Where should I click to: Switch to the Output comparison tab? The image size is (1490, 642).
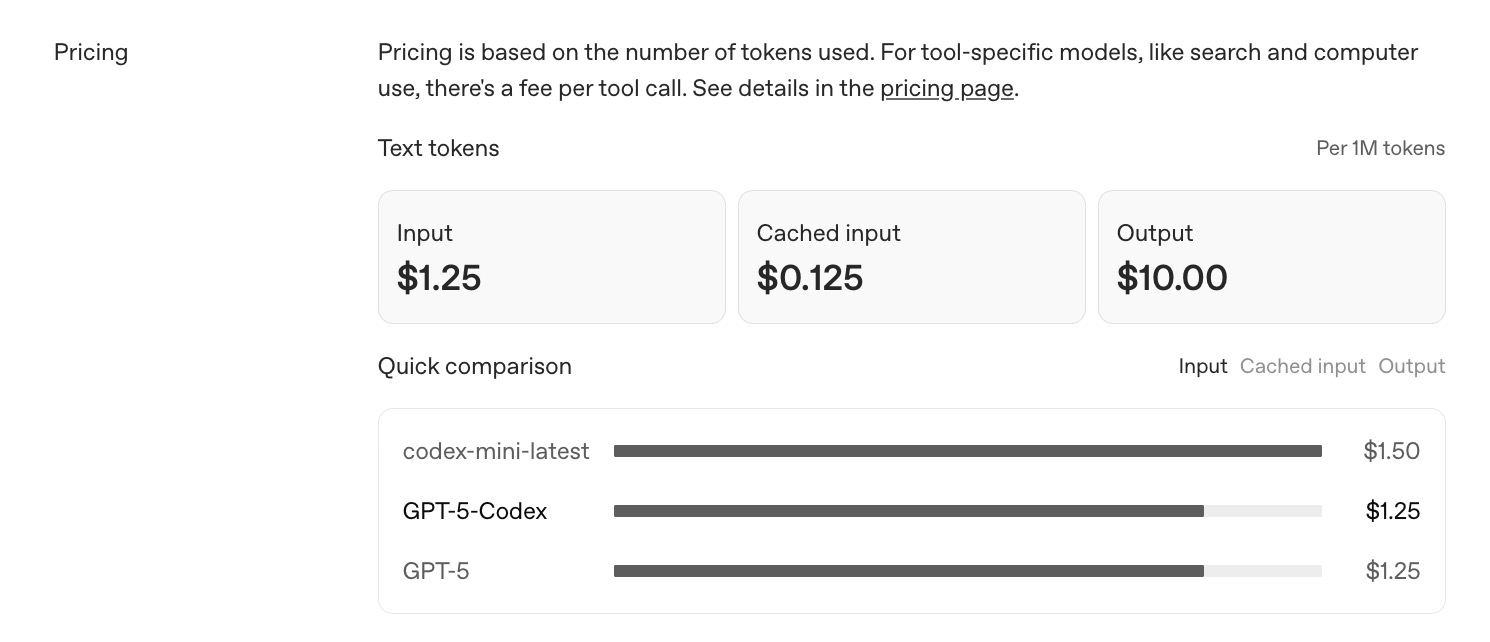[x=1411, y=366]
